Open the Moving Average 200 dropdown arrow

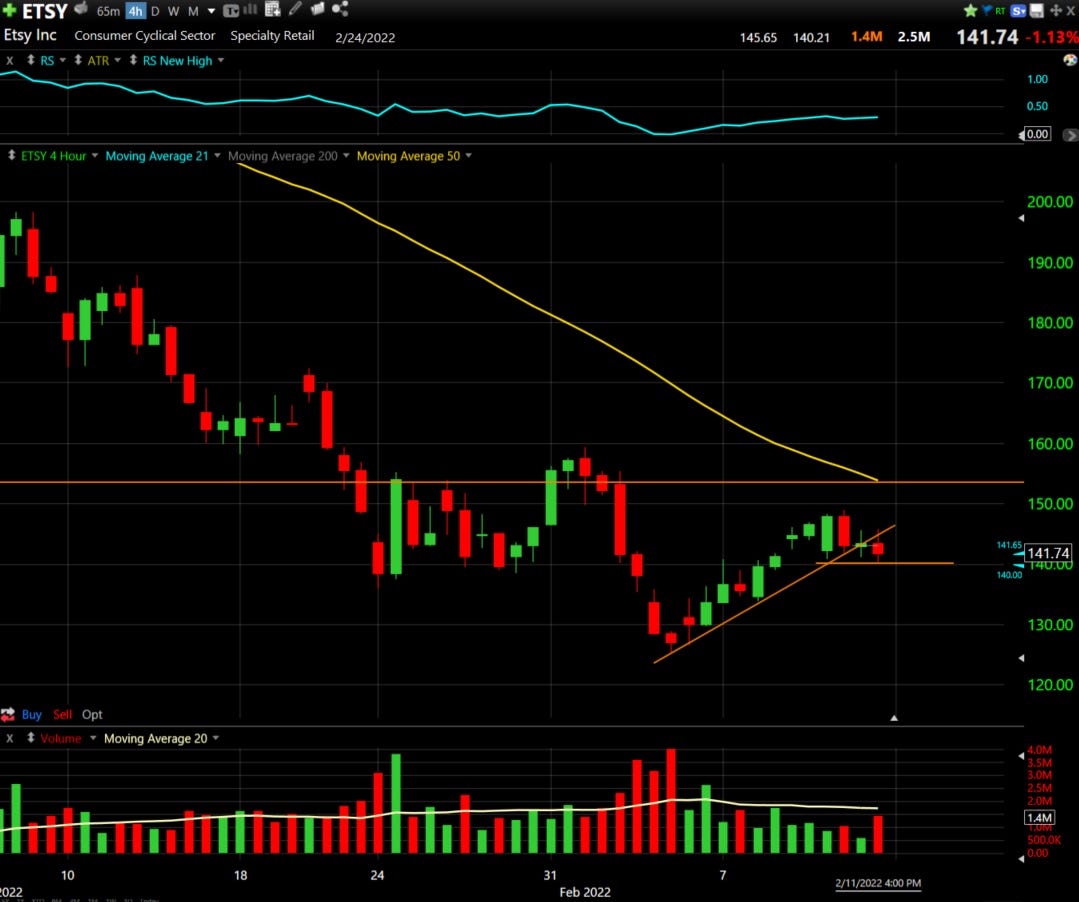click(x=346, y=155)
